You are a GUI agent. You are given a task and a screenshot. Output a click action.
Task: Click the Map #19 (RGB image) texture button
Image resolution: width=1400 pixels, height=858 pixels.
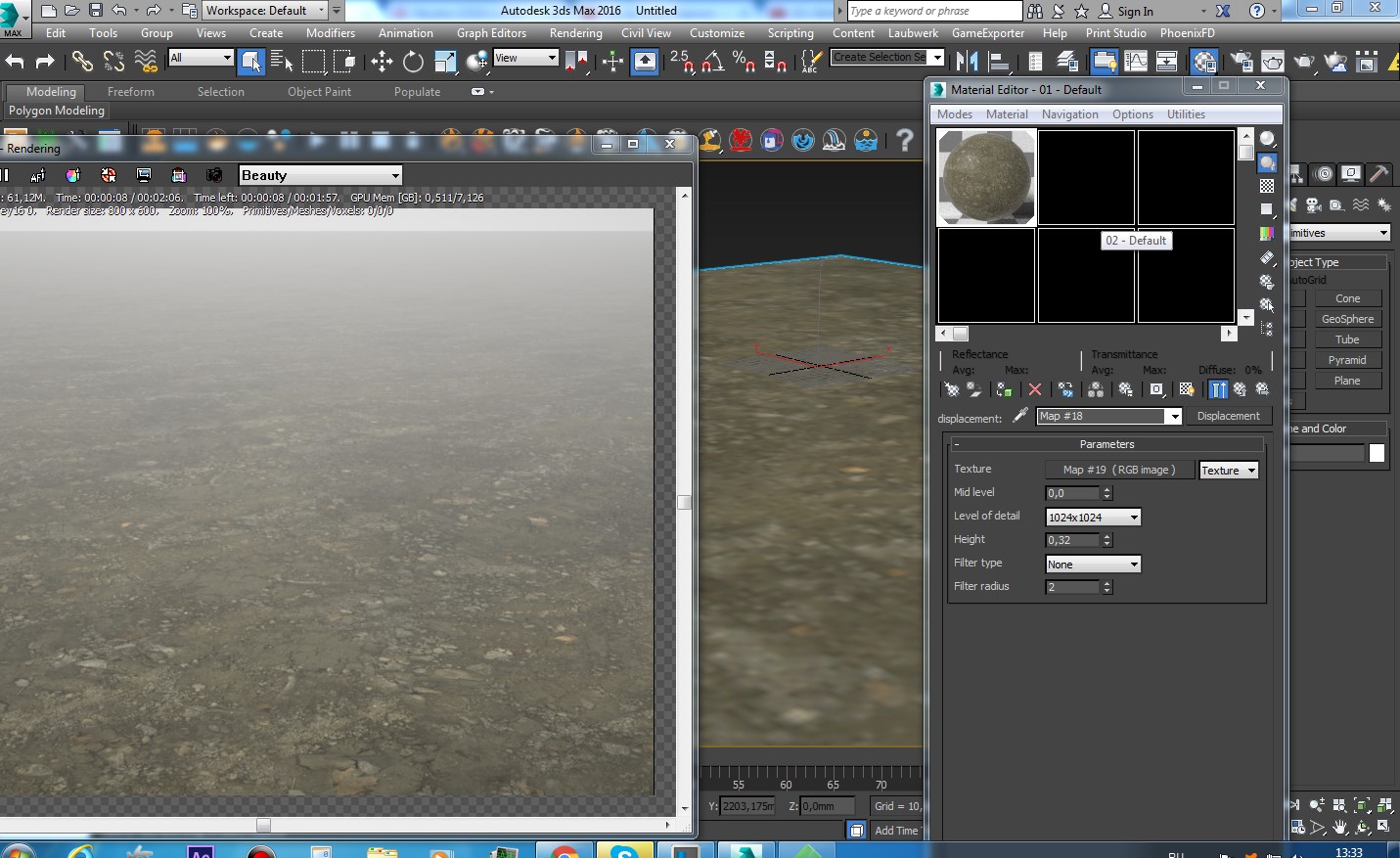pos(1119,470)
